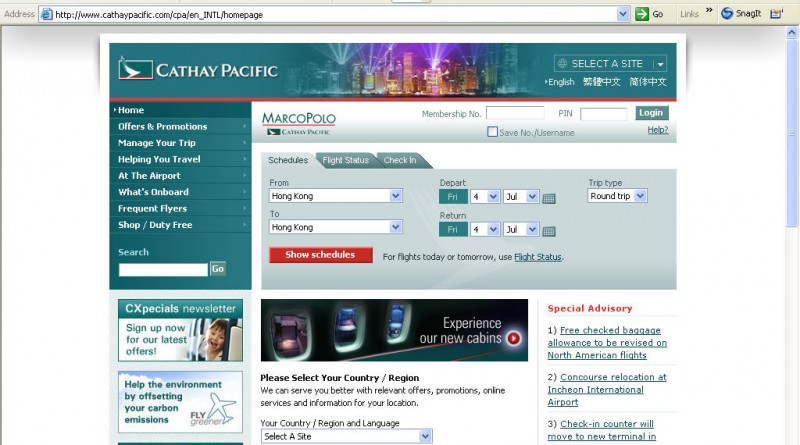Switch to the Flight Status tab

pos(345,160)
